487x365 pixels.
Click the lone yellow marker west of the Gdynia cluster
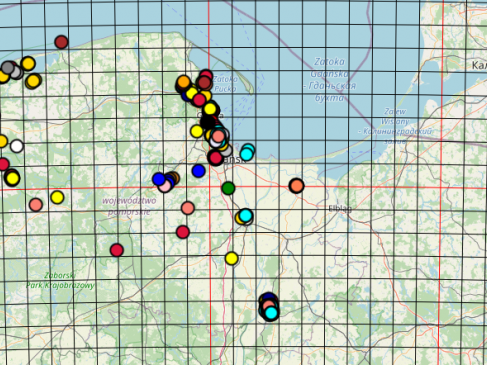pos(197,131)
